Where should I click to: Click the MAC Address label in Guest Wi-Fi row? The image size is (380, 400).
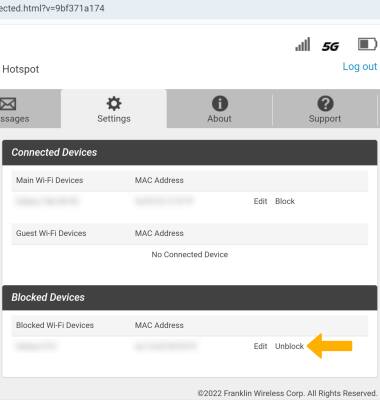tap(159, 233)
